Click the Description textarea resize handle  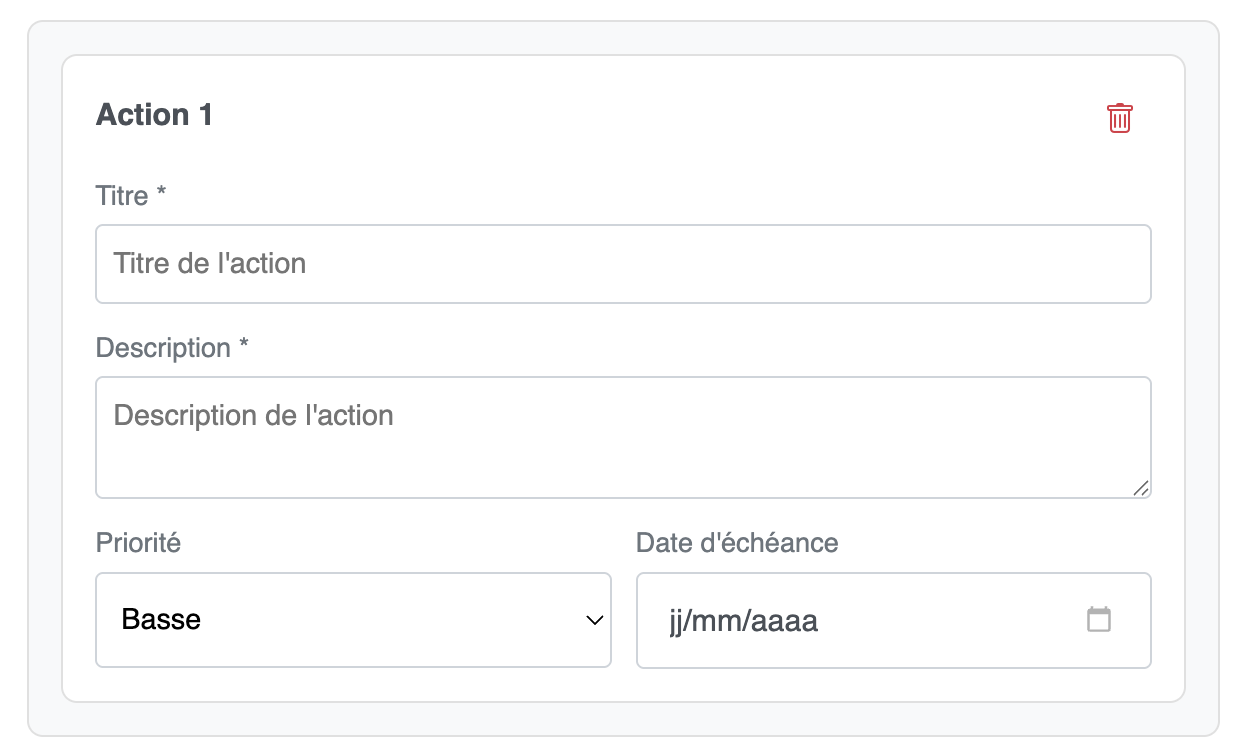pos(1140,487)
